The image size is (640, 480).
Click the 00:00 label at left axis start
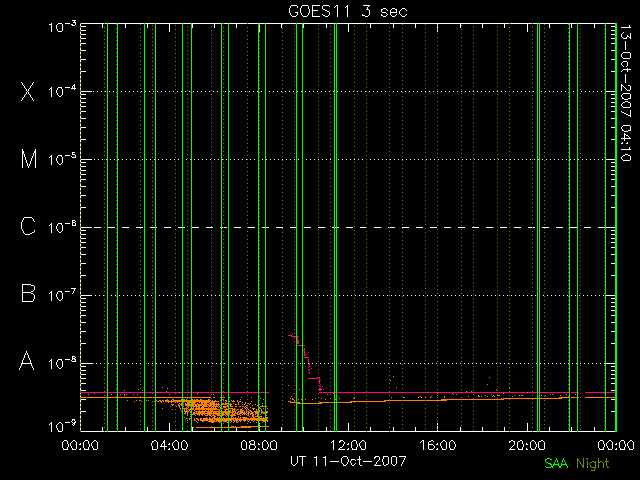[x=80, y=445]
